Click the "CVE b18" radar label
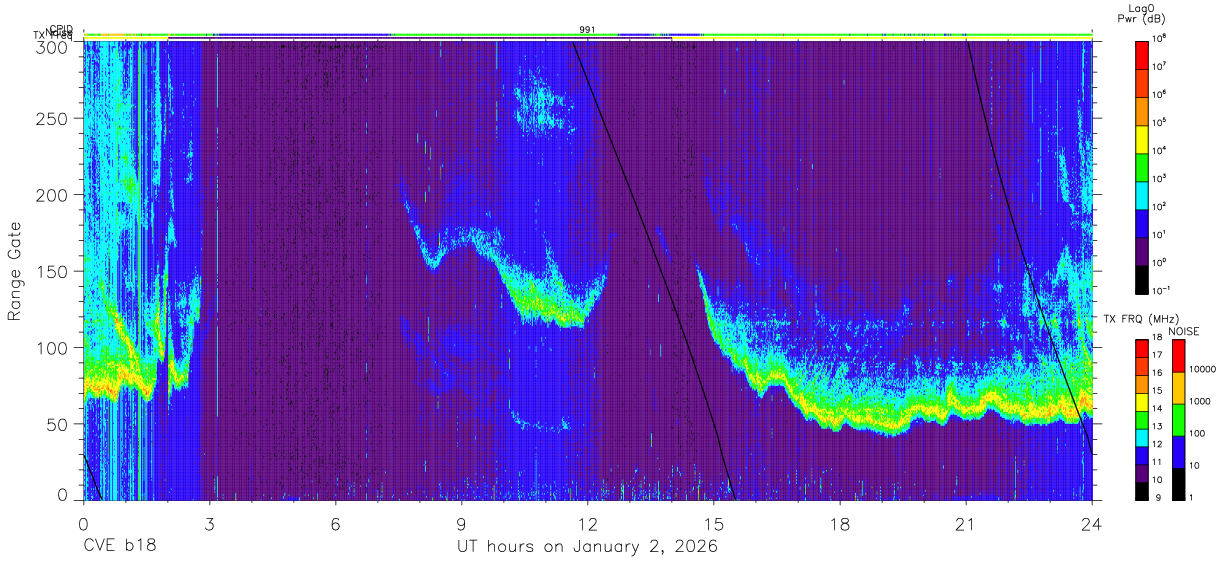Image resolution: width=1228 pixels, height=567 pixels. pyautogui.click(x=120, y=547)
